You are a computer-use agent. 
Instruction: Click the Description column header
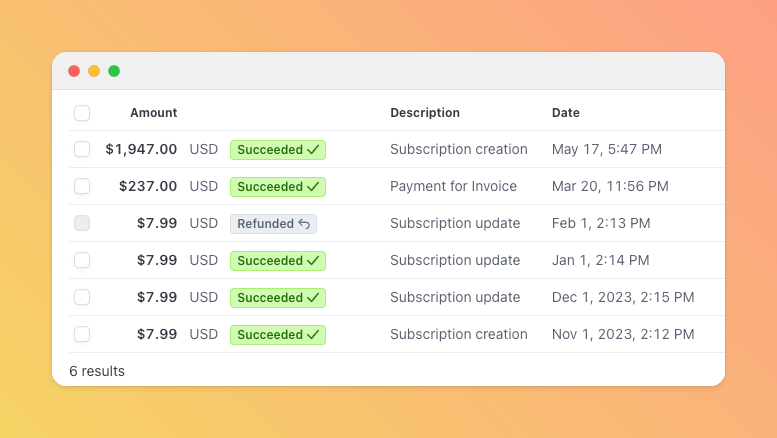[425, 113]
